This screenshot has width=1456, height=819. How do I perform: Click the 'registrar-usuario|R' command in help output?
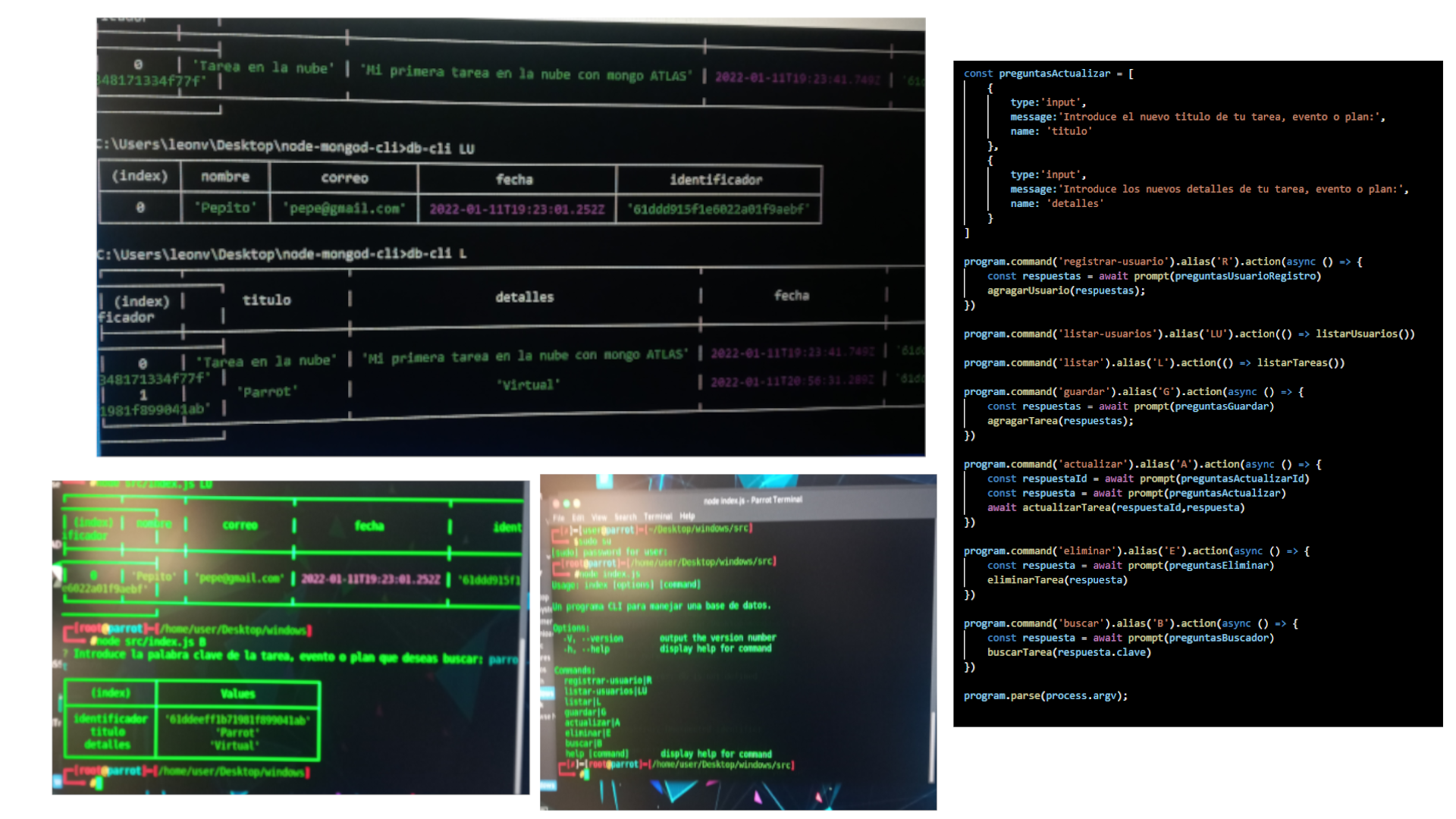(607, 680)
